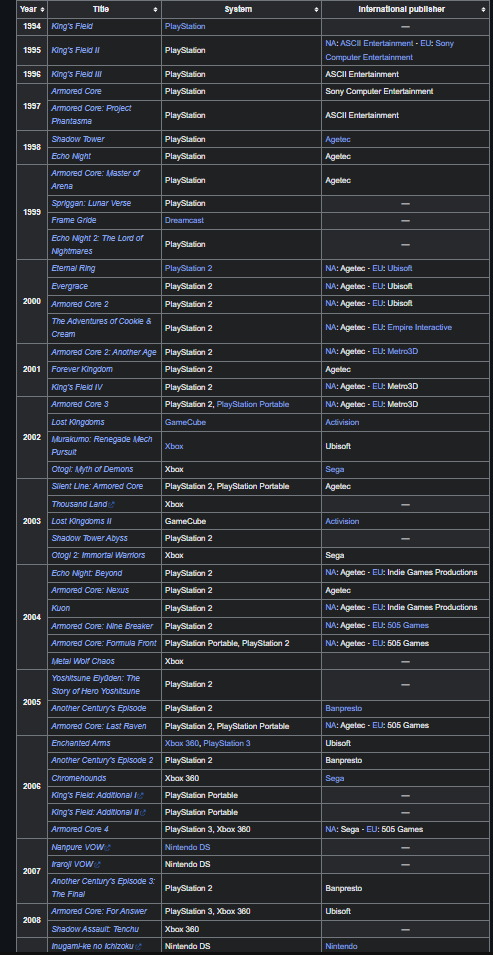Open the Evergrace title link

[x=70, y=286]
